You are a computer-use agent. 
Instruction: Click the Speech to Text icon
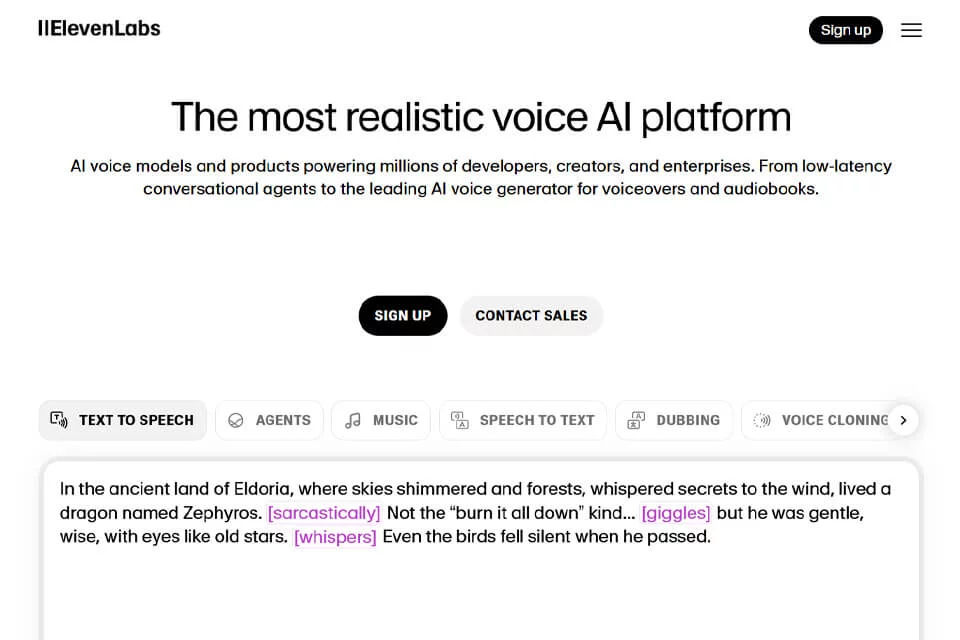click(460, 420)
